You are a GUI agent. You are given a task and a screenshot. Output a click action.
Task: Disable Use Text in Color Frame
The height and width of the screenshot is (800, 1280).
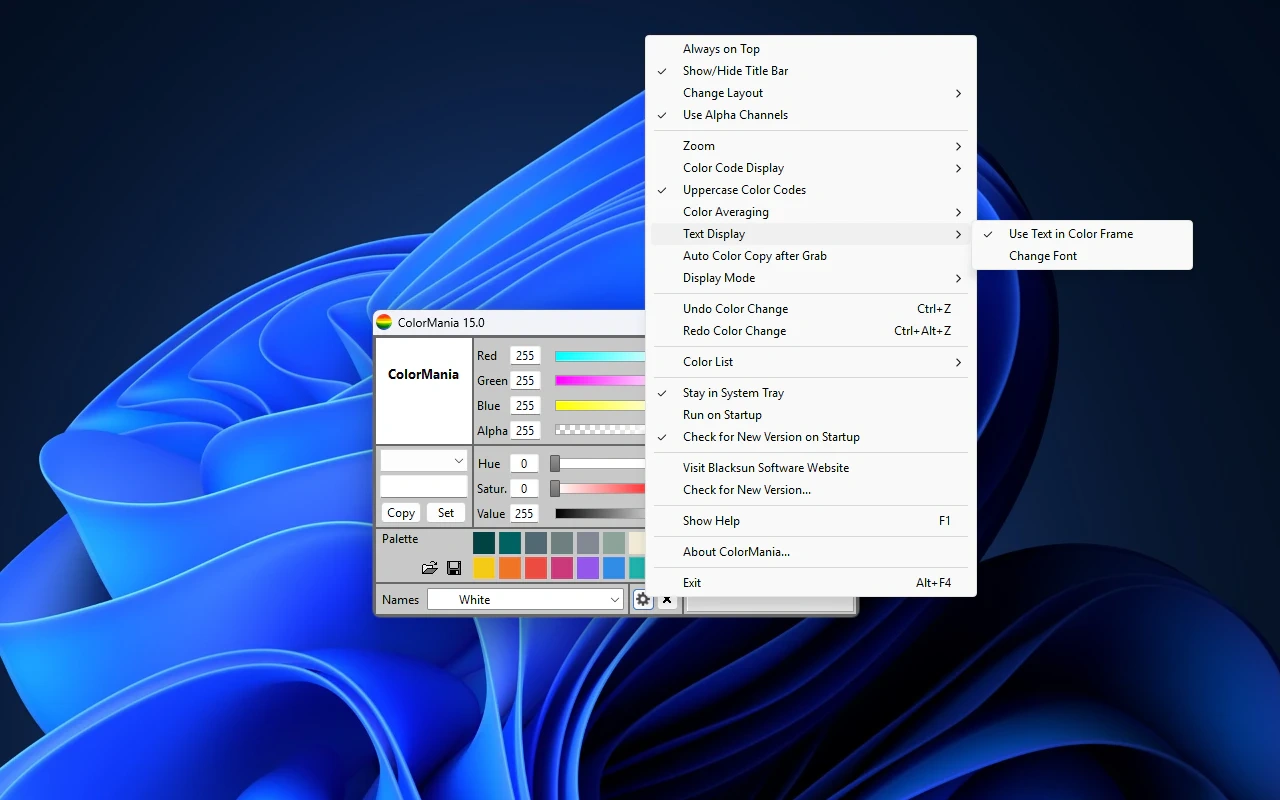(x=1070, y=234)
